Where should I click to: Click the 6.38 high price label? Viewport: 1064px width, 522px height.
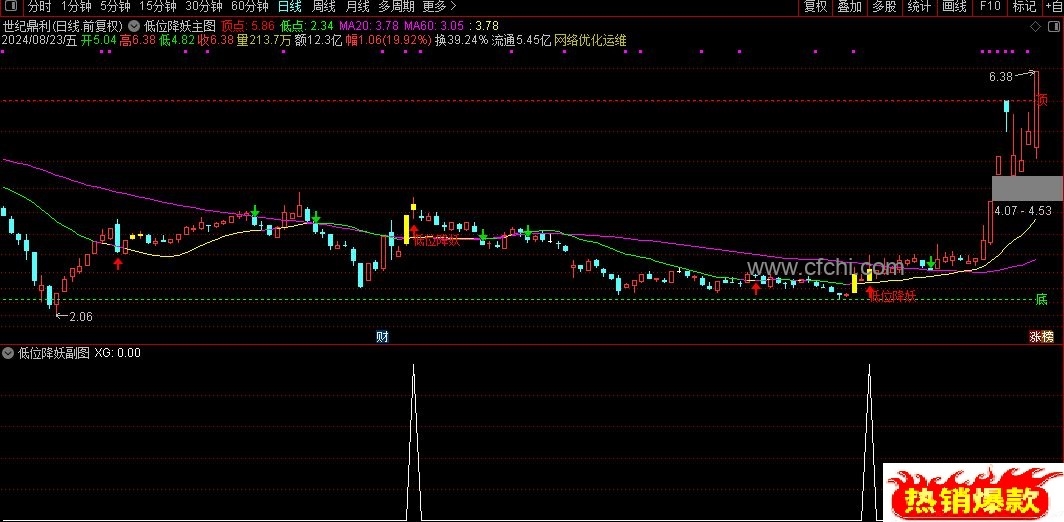pos(1000,77)
